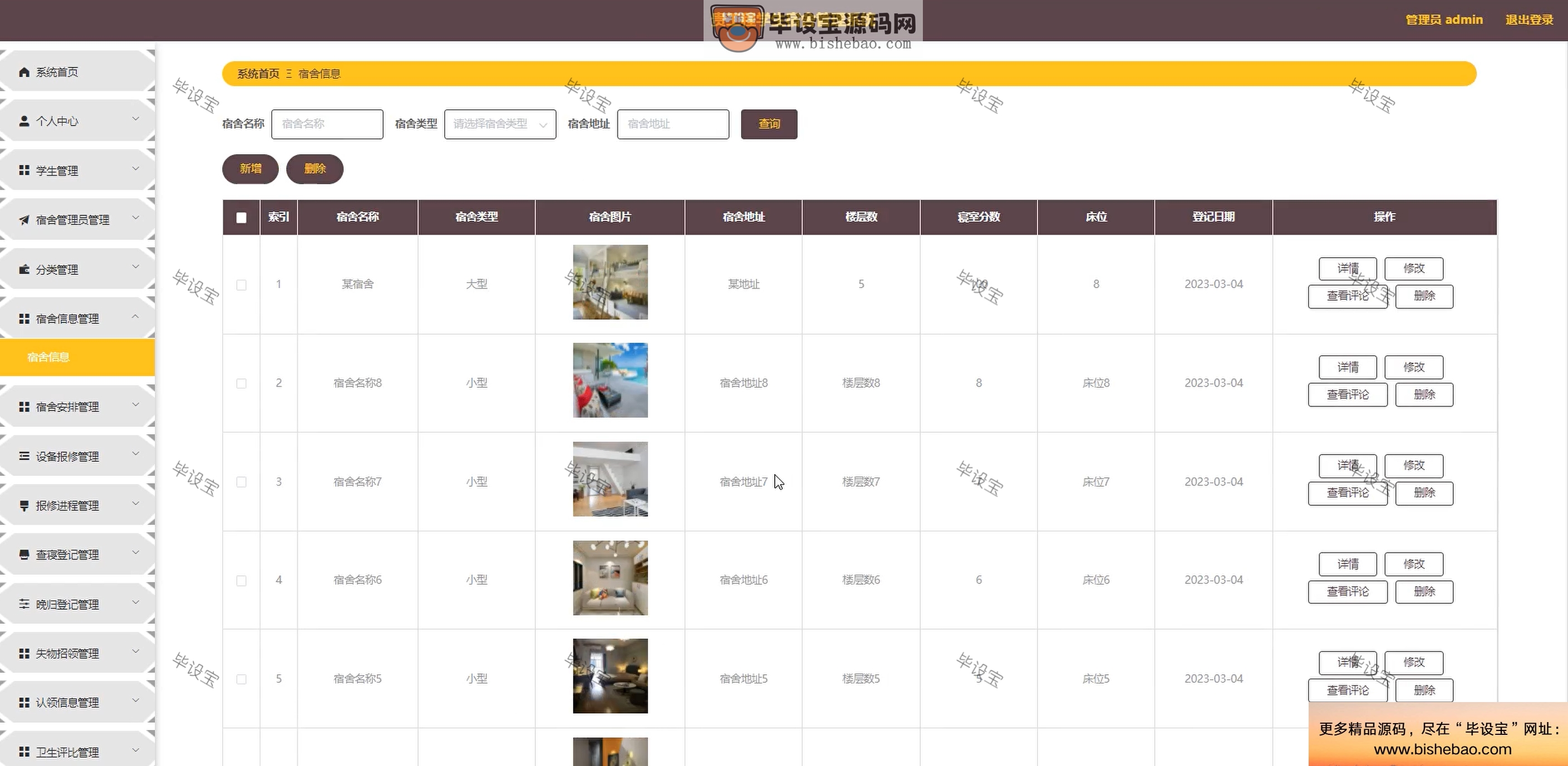Click 查看评论 for 宿舍名称7 row

[x=1348, y=493]
